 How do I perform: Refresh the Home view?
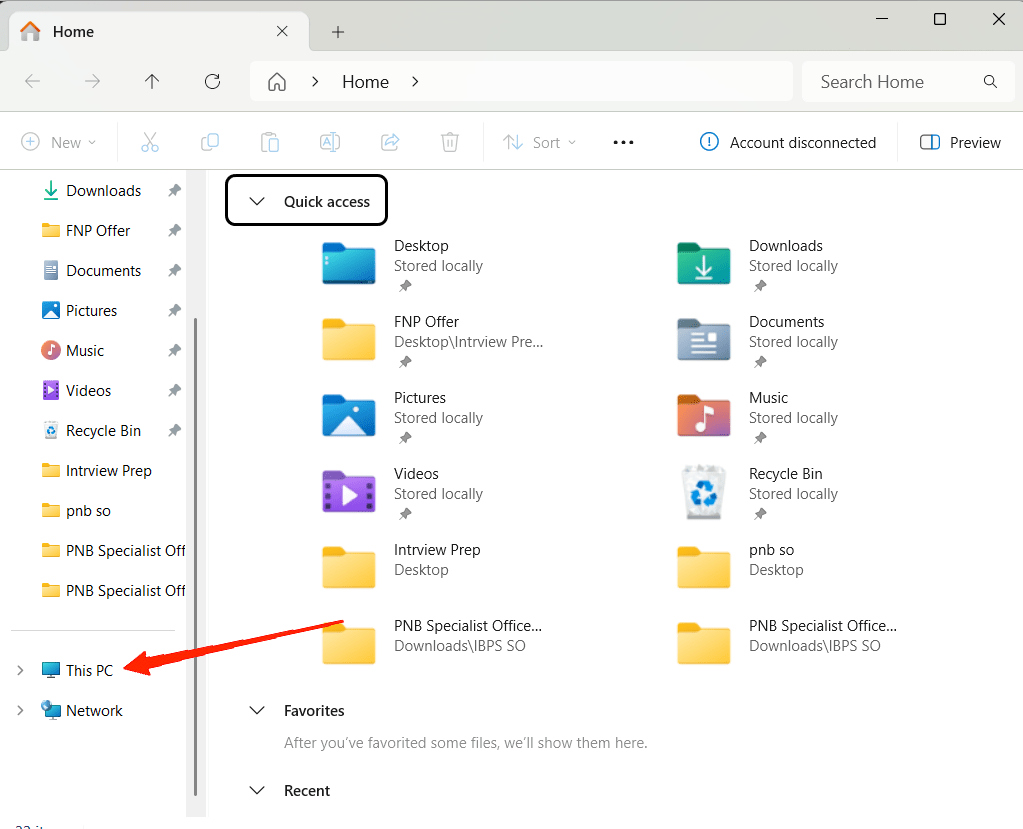click(x=212, y=82)
